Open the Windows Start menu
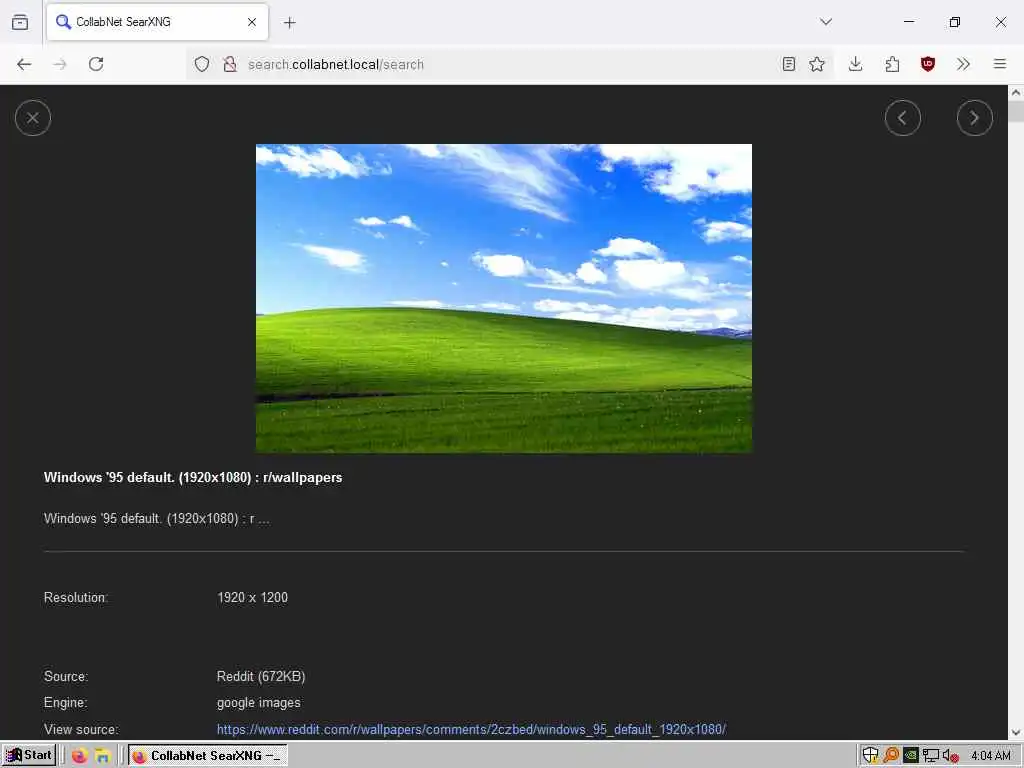The height and width of the screenshot is (768, 1024). [x=29, y=756]
